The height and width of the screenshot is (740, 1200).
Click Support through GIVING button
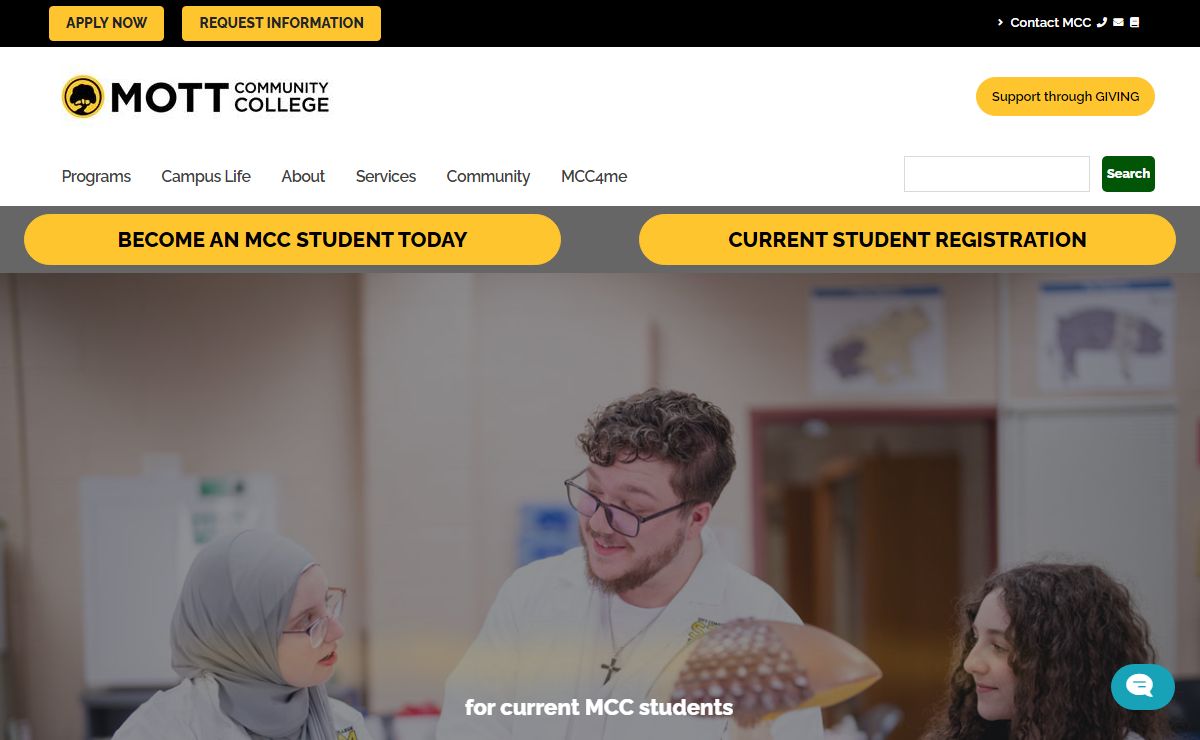1065,97
